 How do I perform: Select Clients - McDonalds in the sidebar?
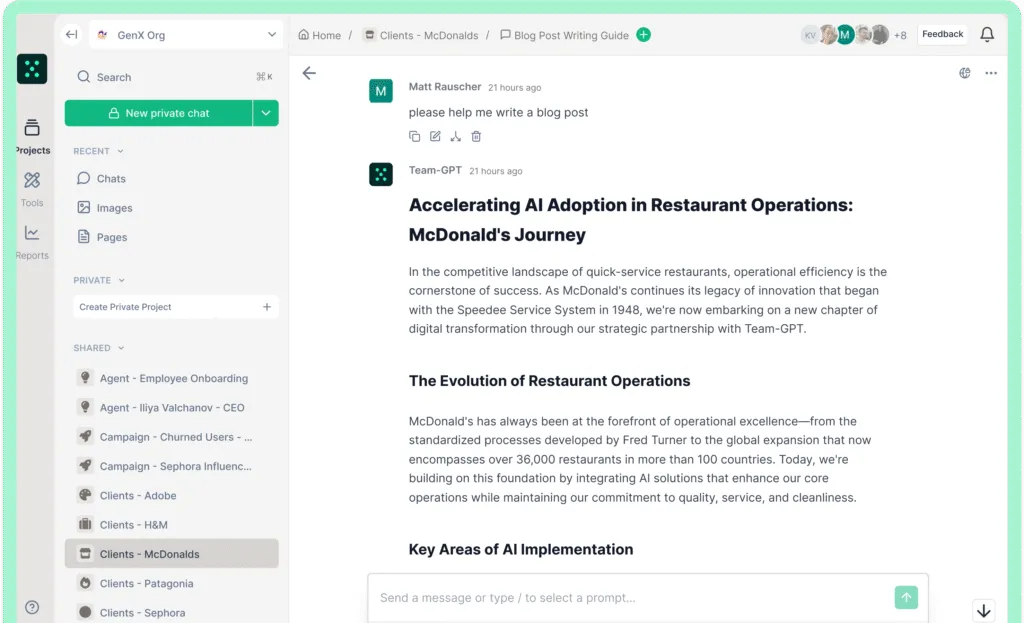(172, 554)
